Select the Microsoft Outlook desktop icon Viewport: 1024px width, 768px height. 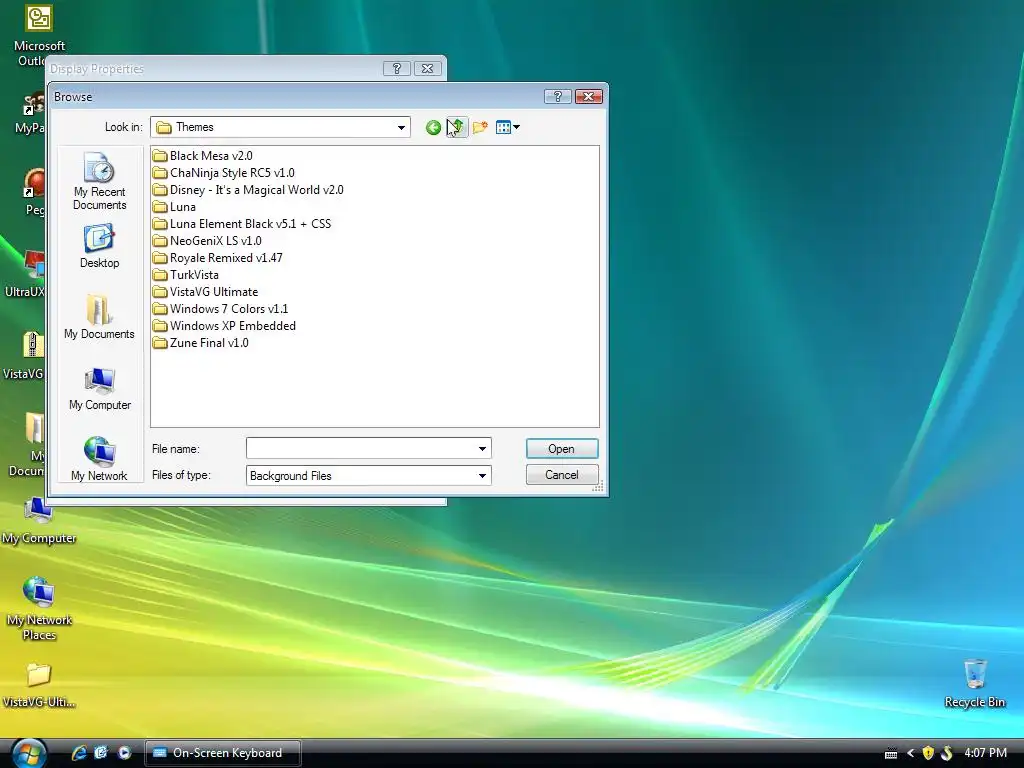point(39,35)
